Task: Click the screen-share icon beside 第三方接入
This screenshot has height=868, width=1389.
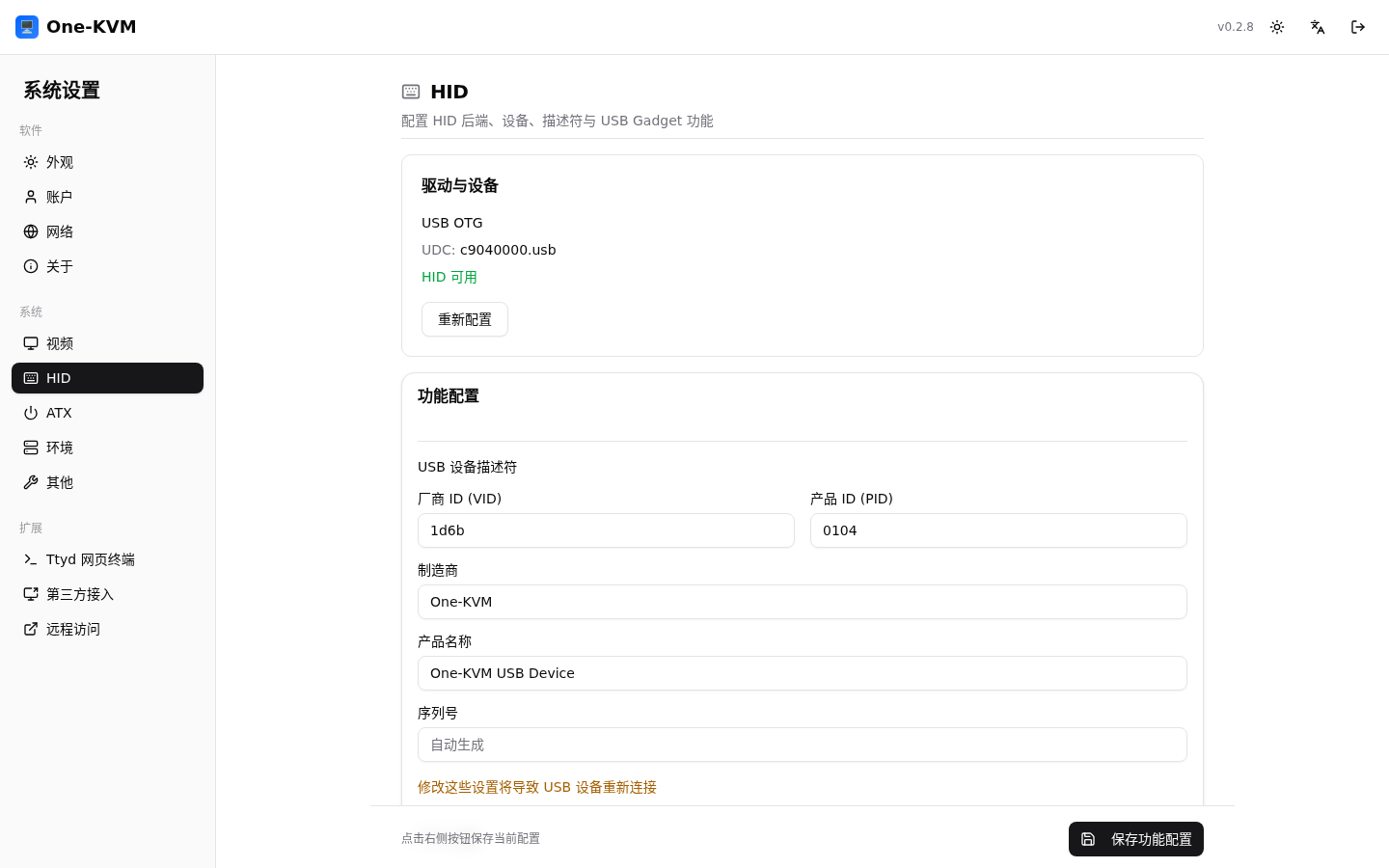Action: point(31,594)
